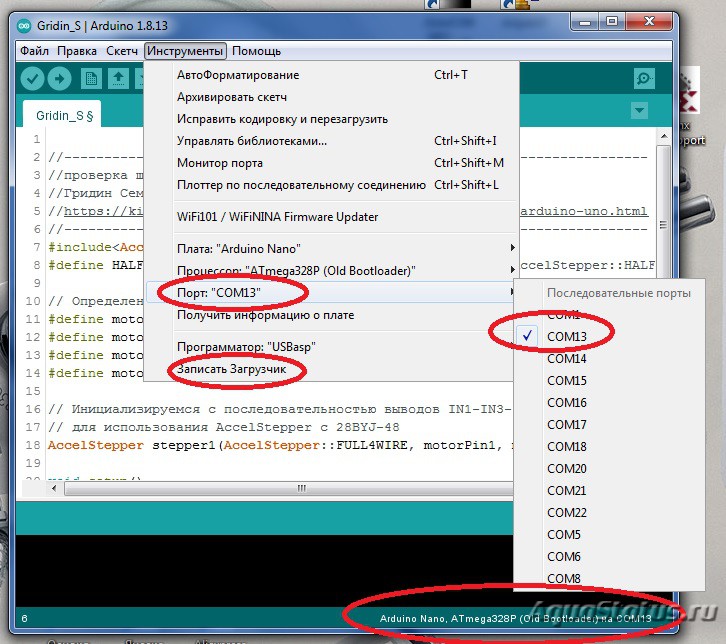
Task: Open the Скетч menu
Action: pos(122,51)
